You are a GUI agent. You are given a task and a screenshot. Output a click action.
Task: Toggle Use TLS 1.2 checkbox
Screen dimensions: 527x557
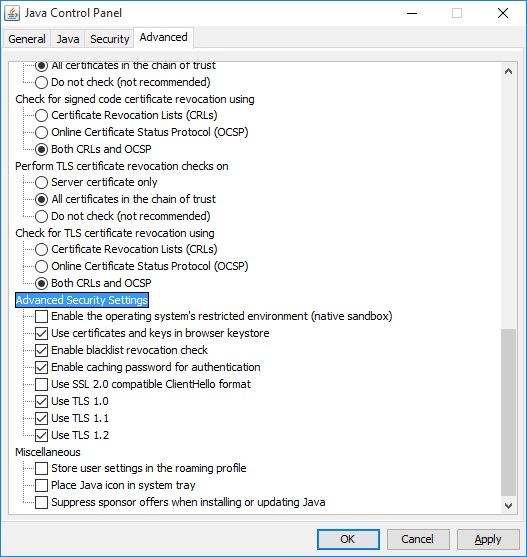(x=42, y=435)
